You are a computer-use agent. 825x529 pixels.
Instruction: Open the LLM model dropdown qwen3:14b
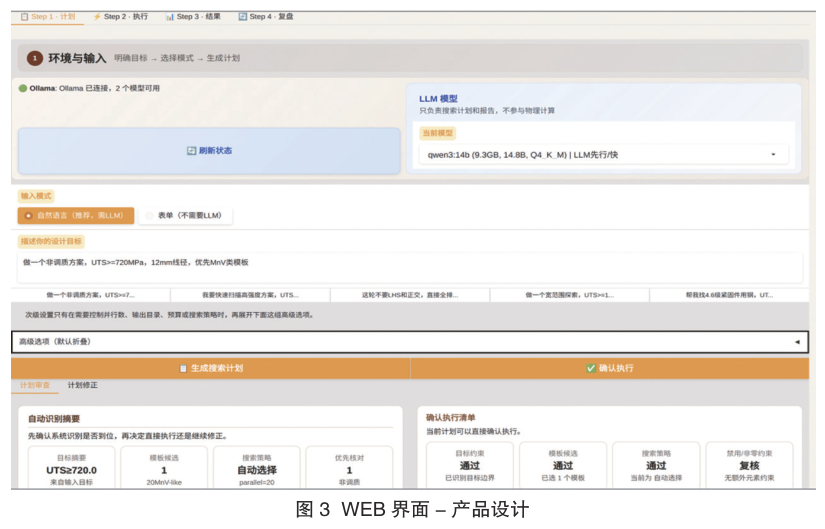pyautogui.click(x=603, y=155)
